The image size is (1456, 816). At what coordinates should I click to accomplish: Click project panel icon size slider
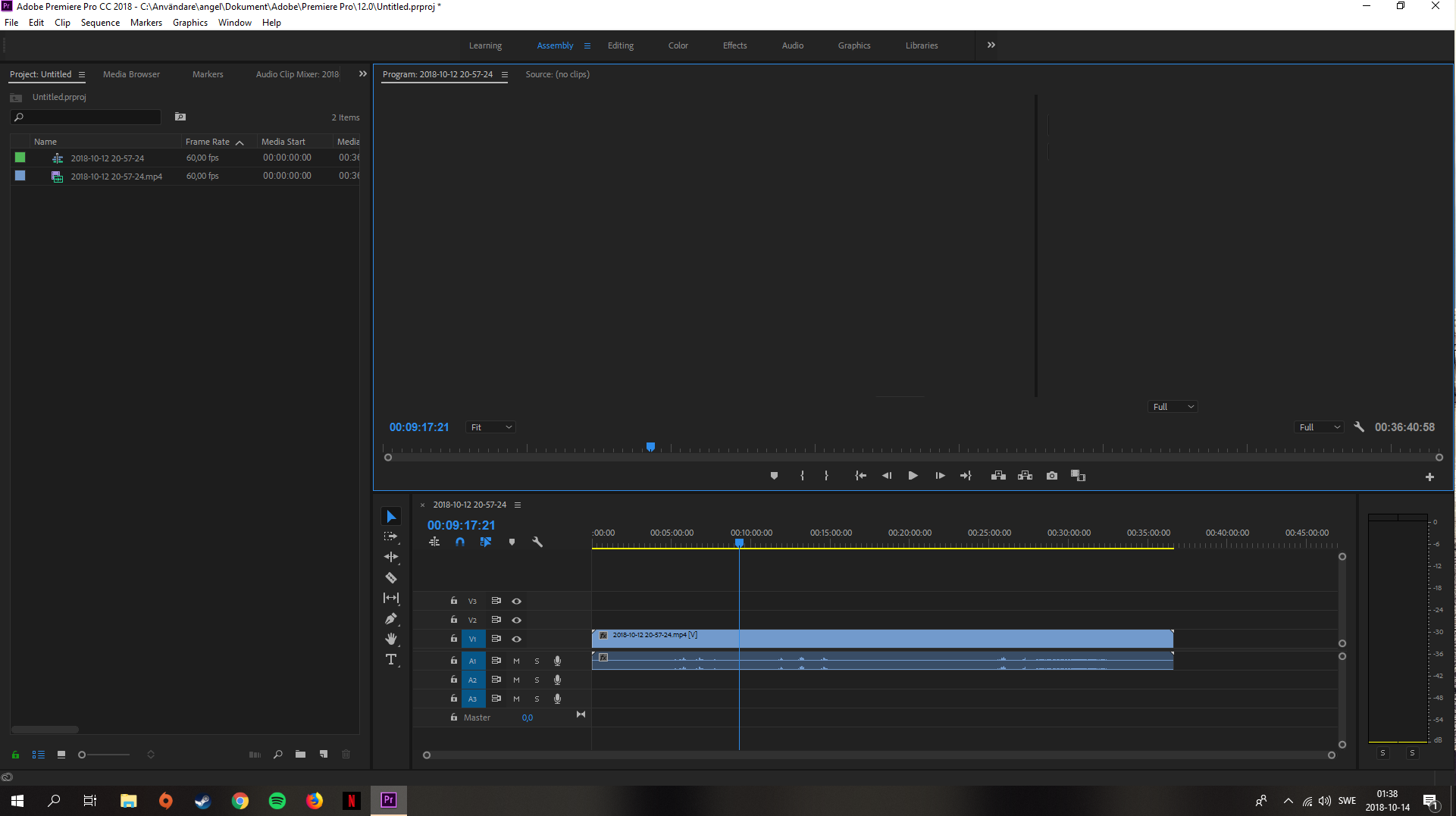pyautogui.click(x=105, y=755)
